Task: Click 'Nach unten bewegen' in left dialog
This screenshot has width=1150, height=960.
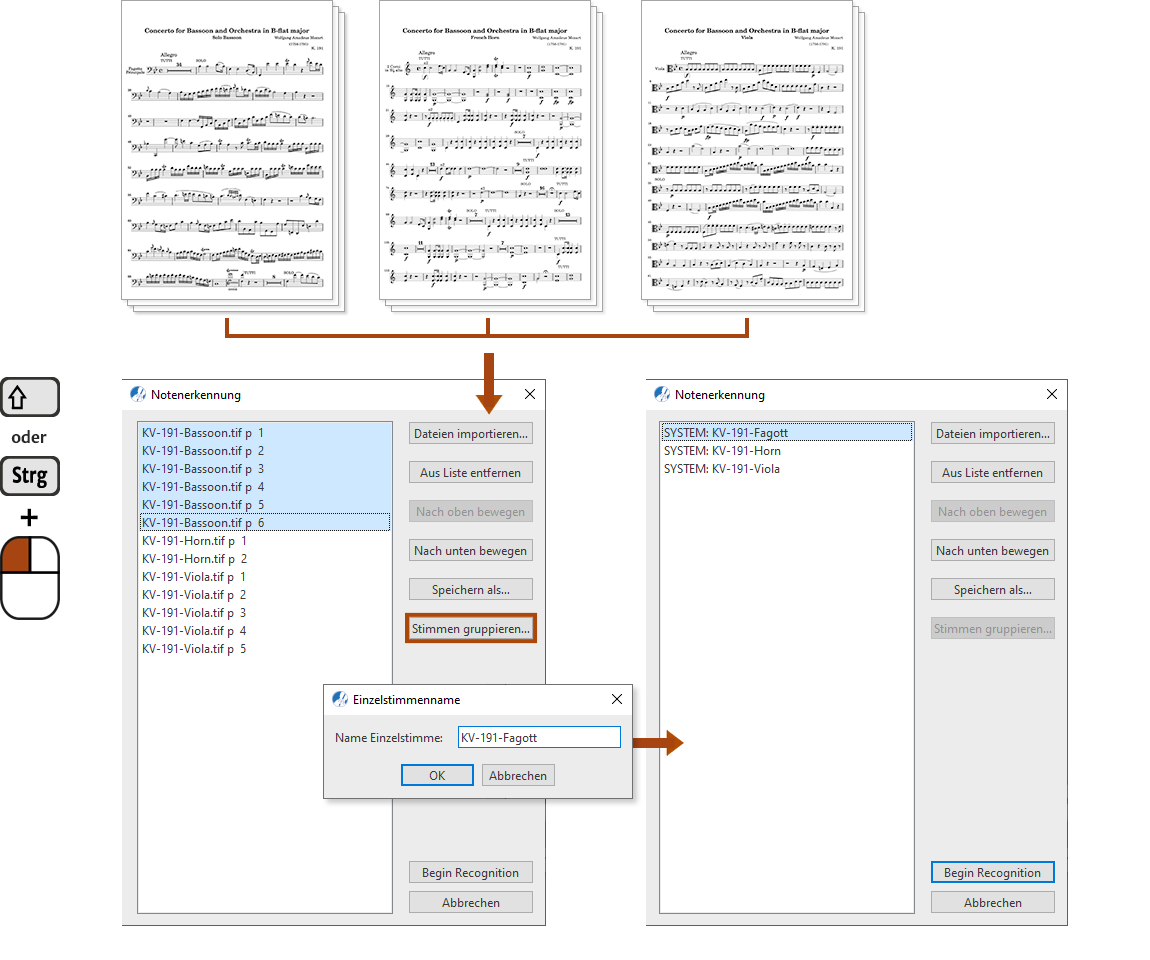Action: coord(470,551)
